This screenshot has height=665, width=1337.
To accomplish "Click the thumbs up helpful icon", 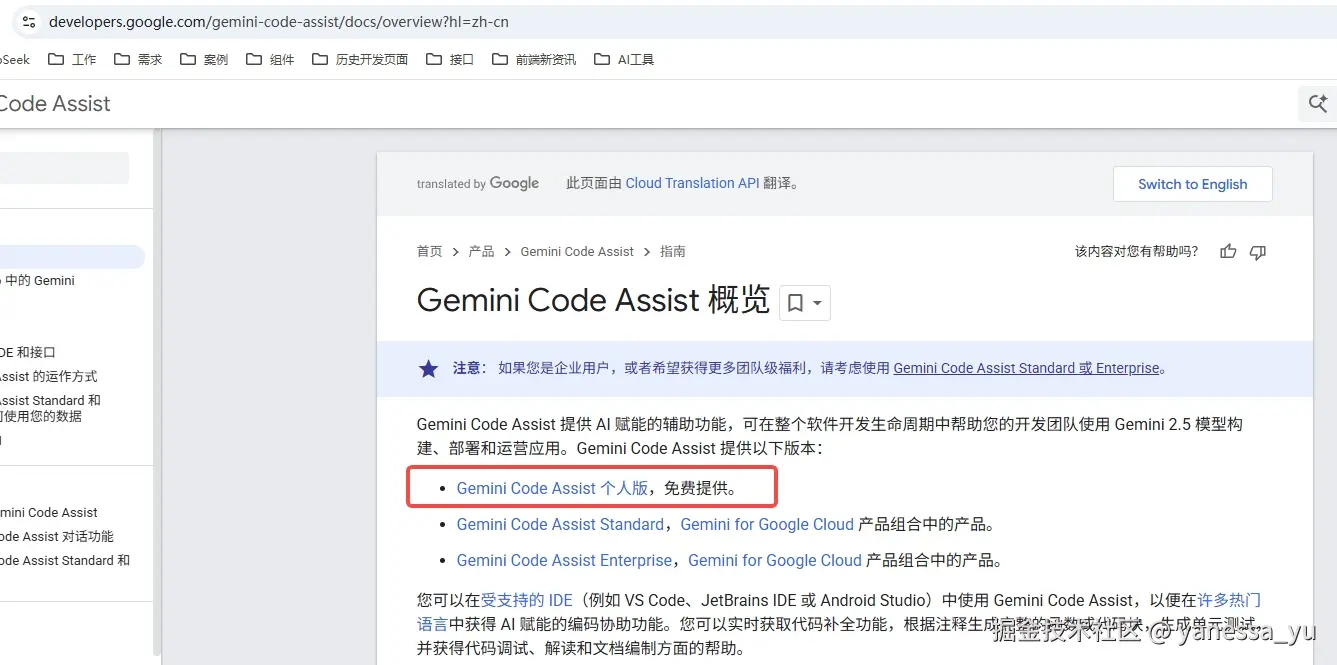I will click(x=1228, y=252).
